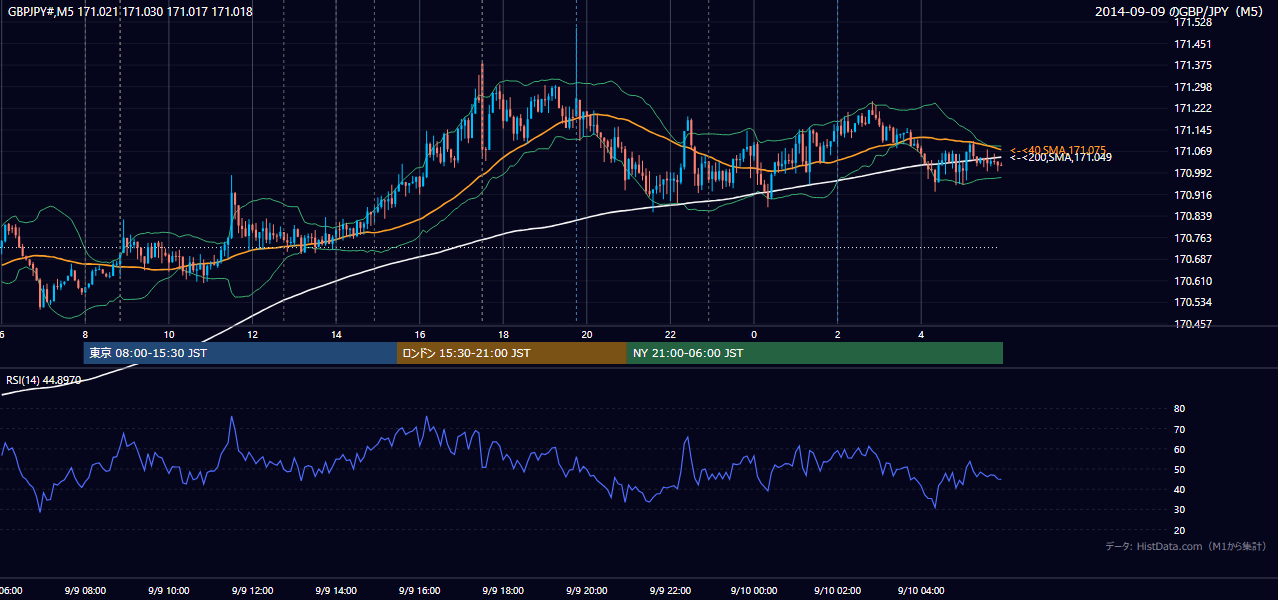Select the 東京 08:00-15:30 JST session bar
This screenshot has height=600, width=1278.
click(x=240, y=353)
